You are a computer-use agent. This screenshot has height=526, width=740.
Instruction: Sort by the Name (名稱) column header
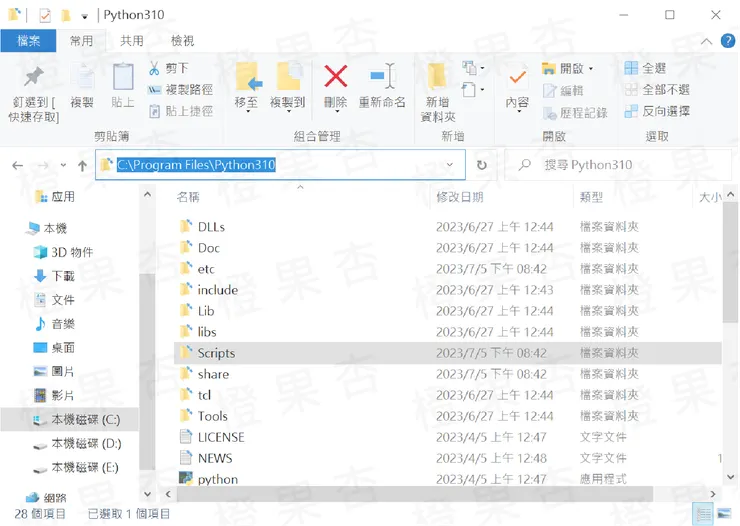(x=188, y=197)
